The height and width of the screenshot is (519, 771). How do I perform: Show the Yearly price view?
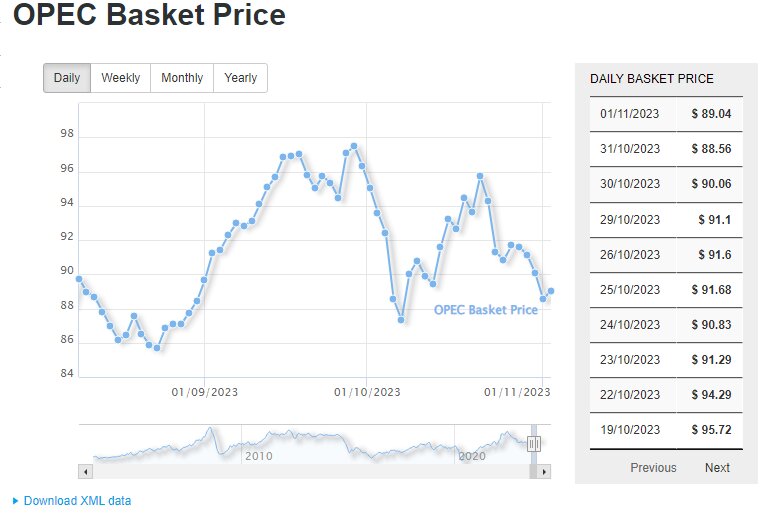[241, 78]
